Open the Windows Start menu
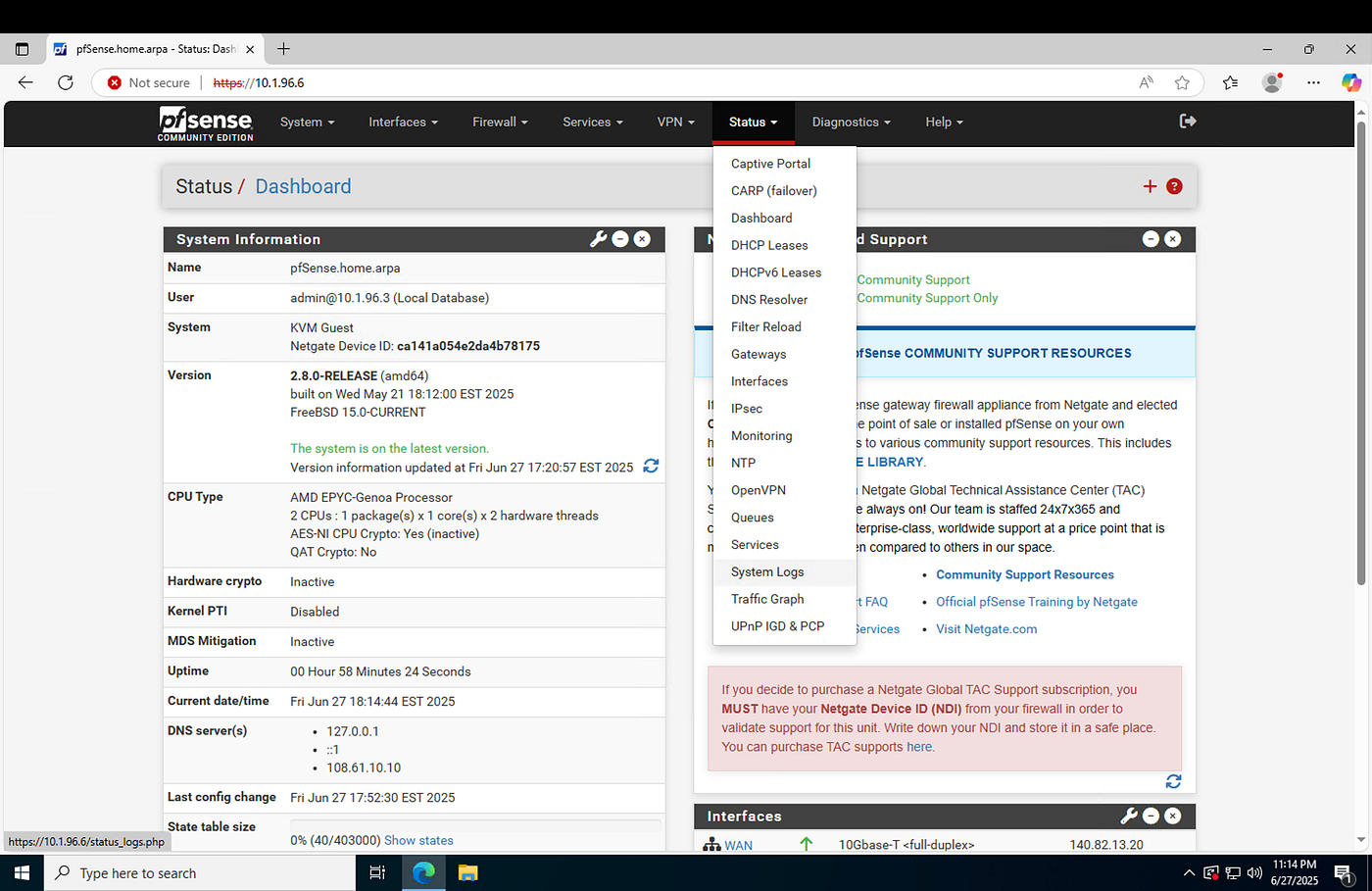 click(22, 872)
